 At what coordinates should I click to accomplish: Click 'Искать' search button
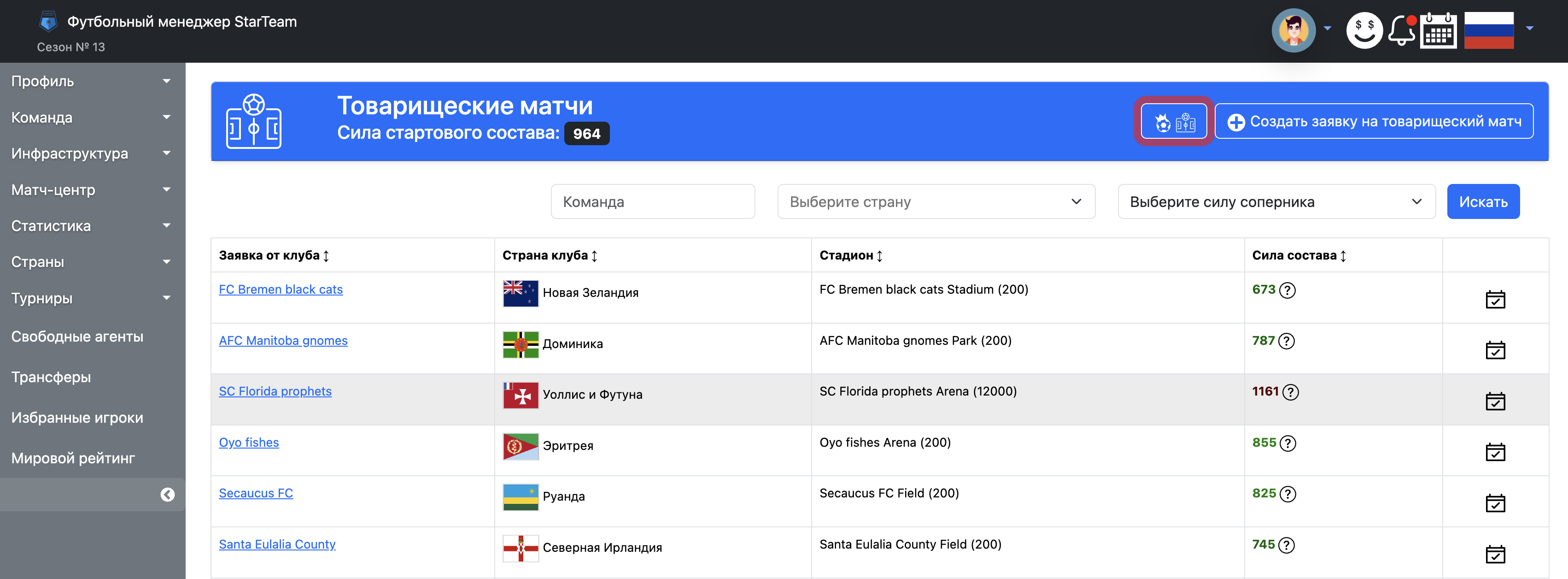1483,202
